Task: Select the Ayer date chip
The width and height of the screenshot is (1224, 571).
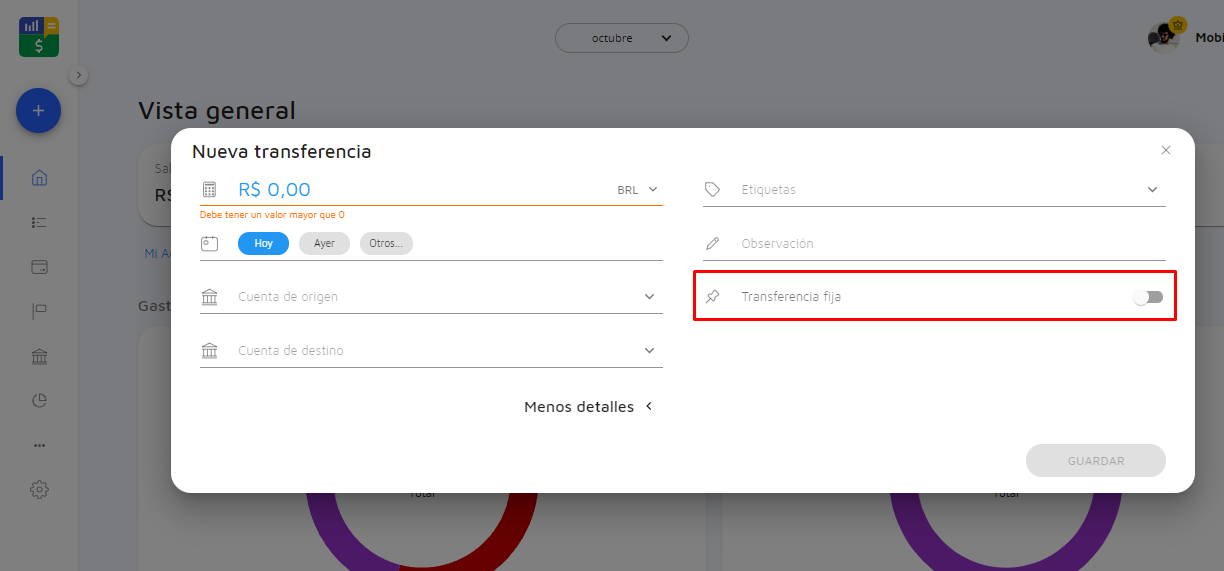Action: 324,243
